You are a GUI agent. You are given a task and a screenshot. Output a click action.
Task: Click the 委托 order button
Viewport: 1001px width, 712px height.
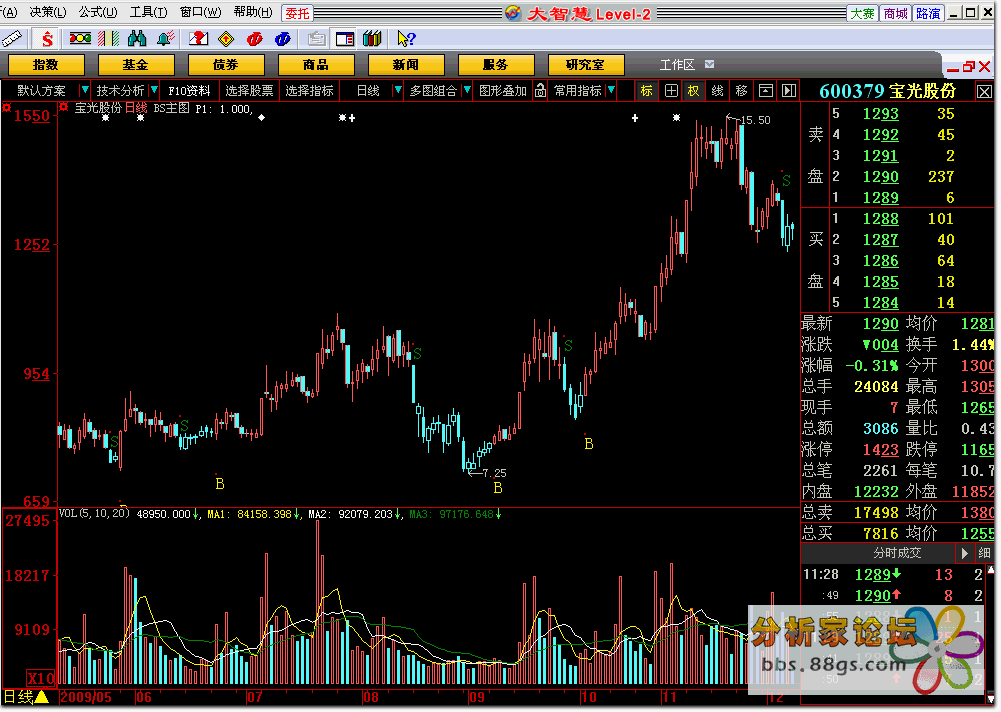point(296,13)
